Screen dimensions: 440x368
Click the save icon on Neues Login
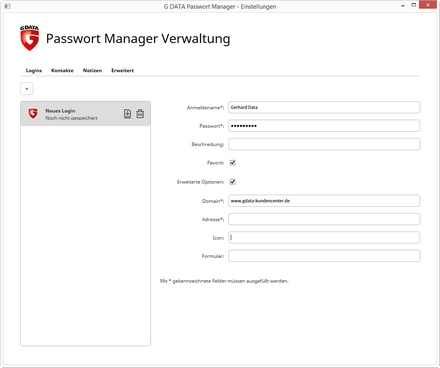(x=127, y=114)
